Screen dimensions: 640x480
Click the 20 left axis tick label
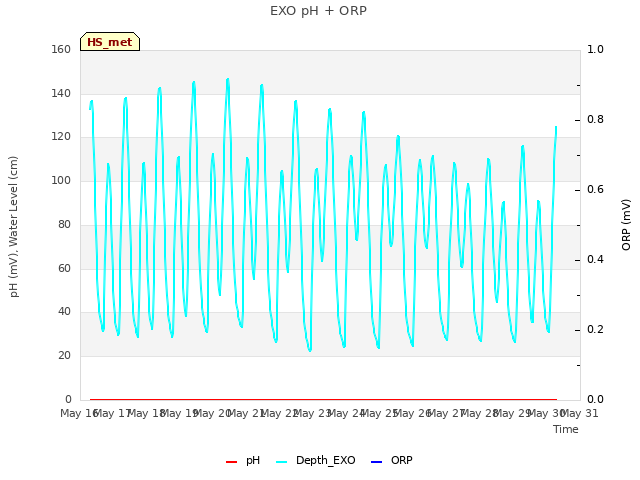(x=64, y=356)
